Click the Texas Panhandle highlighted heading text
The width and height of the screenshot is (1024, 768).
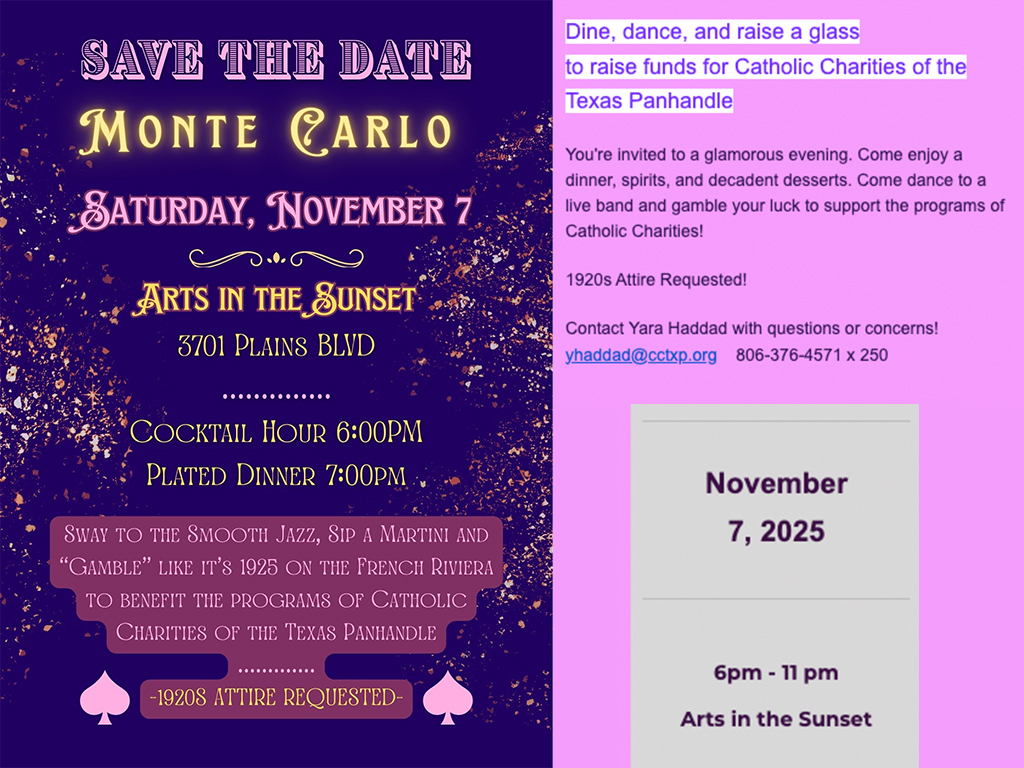coord(649,101)
